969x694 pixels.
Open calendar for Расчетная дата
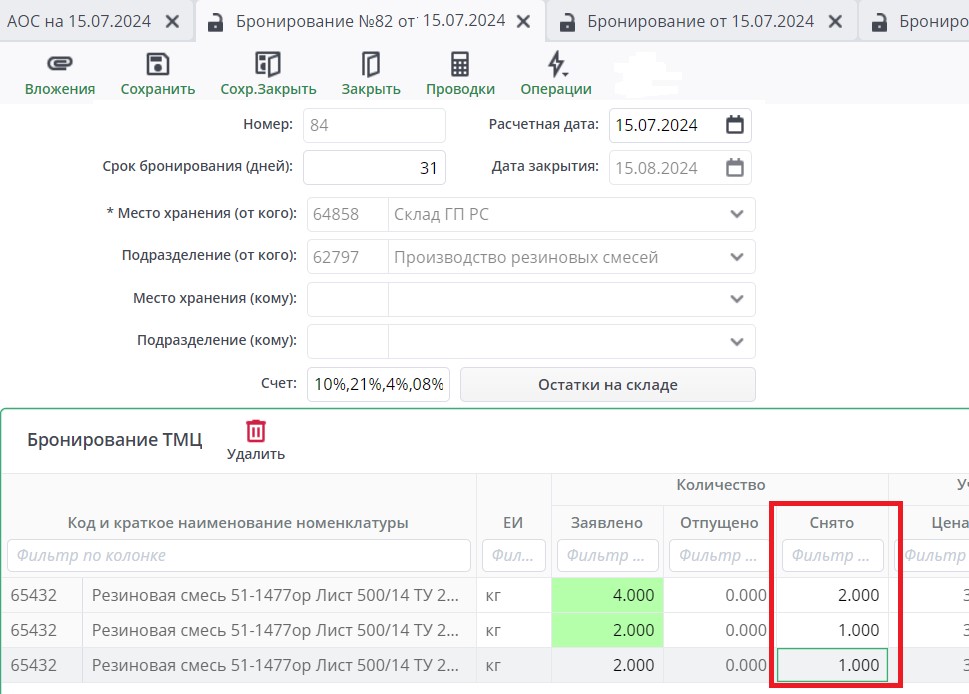pos(734,125)
